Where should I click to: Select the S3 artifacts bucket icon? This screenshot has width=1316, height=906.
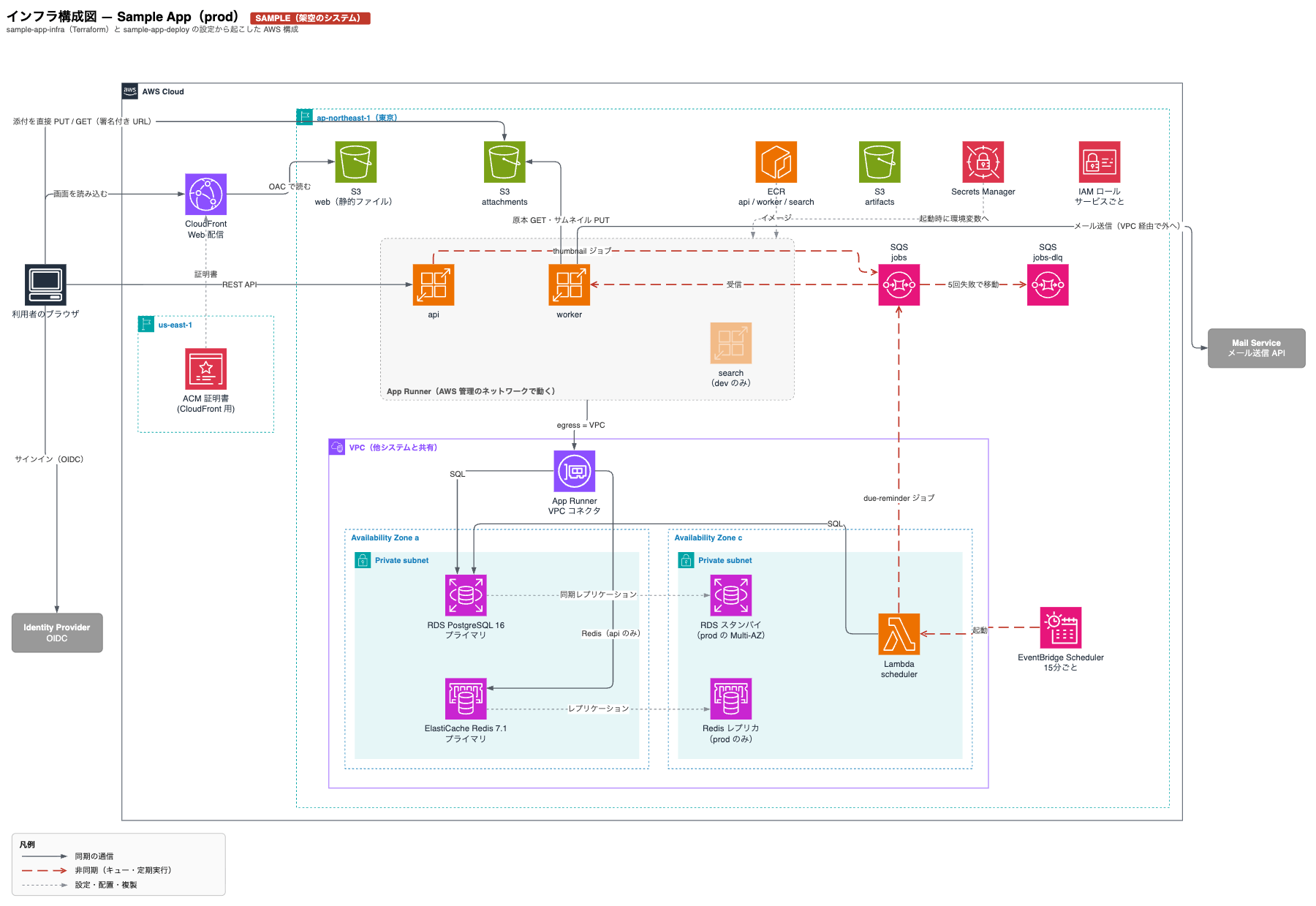click(880, 162)
